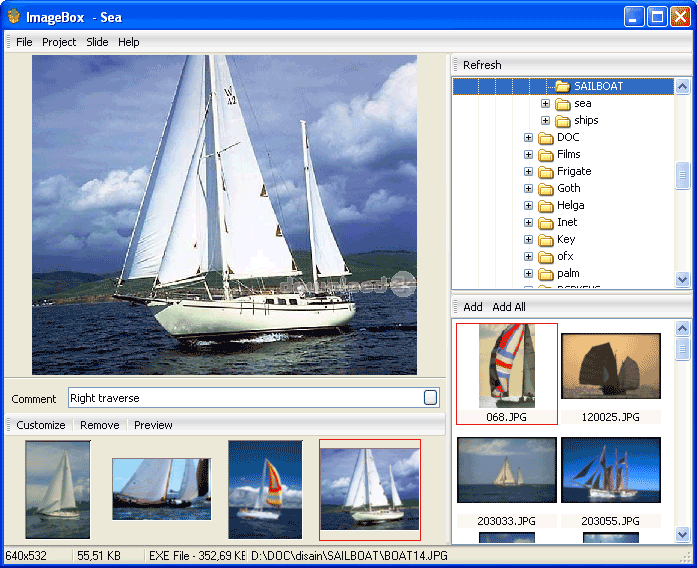Image resolution: width=697 pixels, height=568 pixels.
Task: Toggle the checkbox in Comment field
Action: tap(430, 397)
